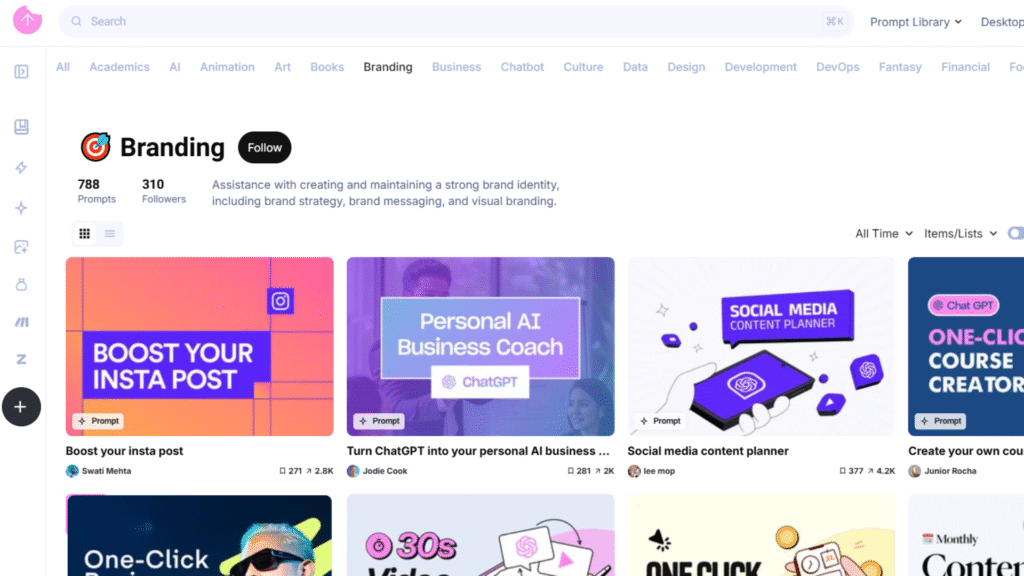Open the image generation sidebar icon

coord(22,247)
